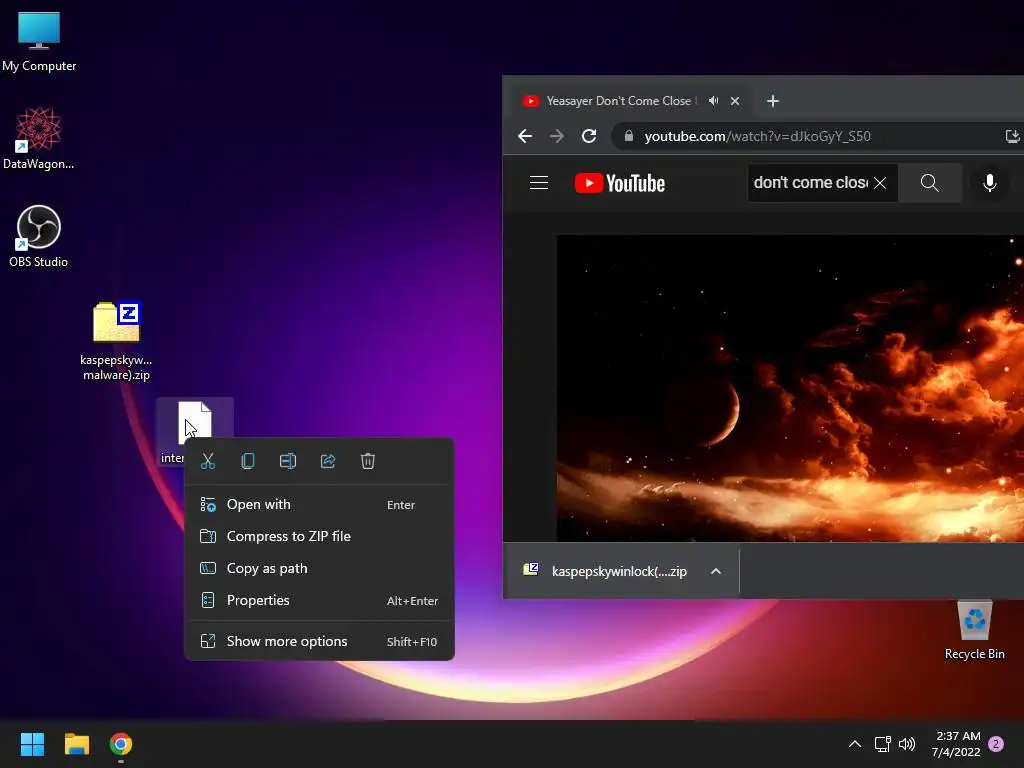Clear the YouTube search text

click(880, 183)
